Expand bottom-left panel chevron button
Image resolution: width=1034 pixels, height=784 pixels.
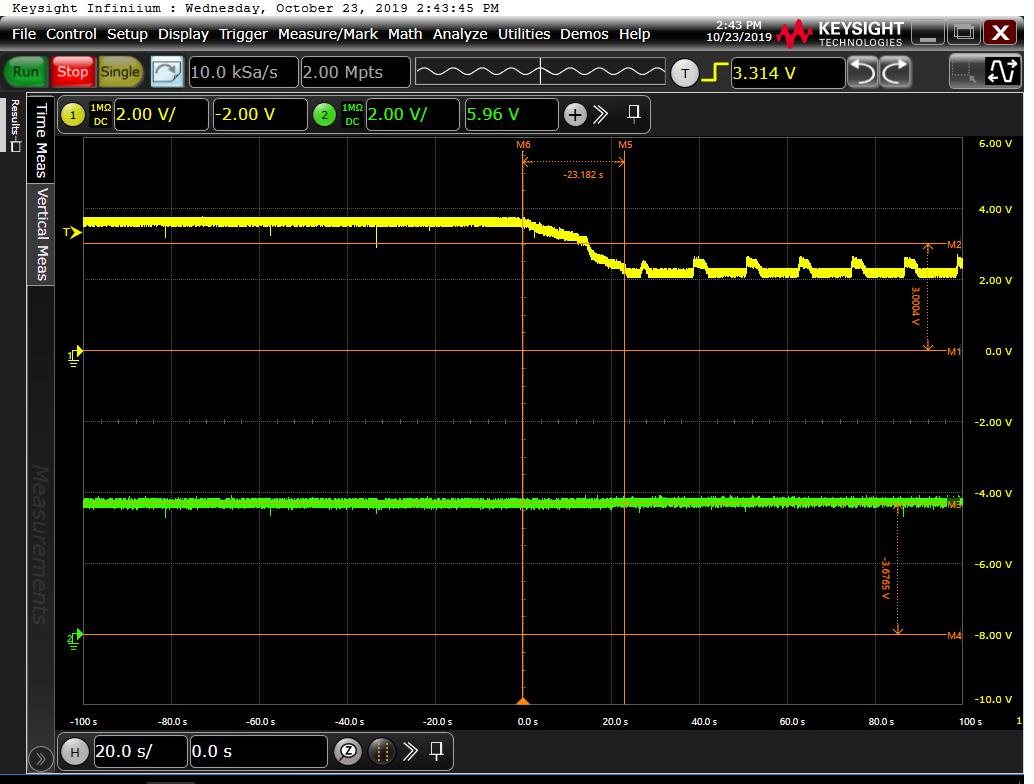tap(40, 760)
